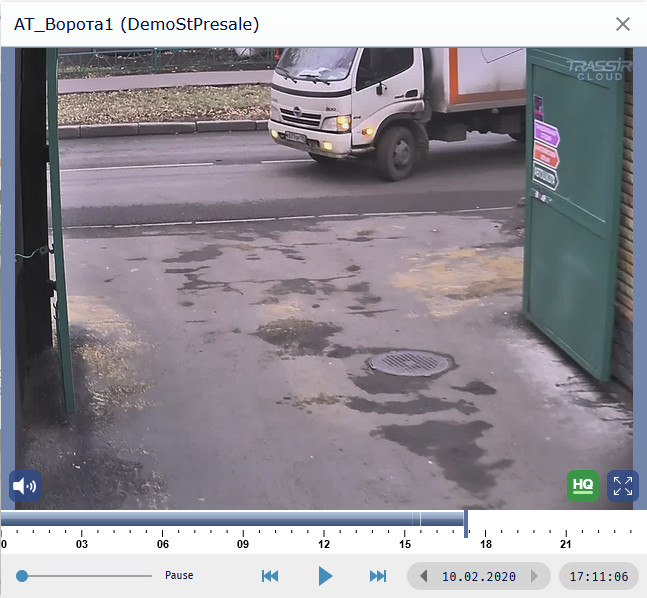Viewport: 647px width, 598px height.
Task: Seek to 15 o'clock on the timeline
Action: (405, 534)
